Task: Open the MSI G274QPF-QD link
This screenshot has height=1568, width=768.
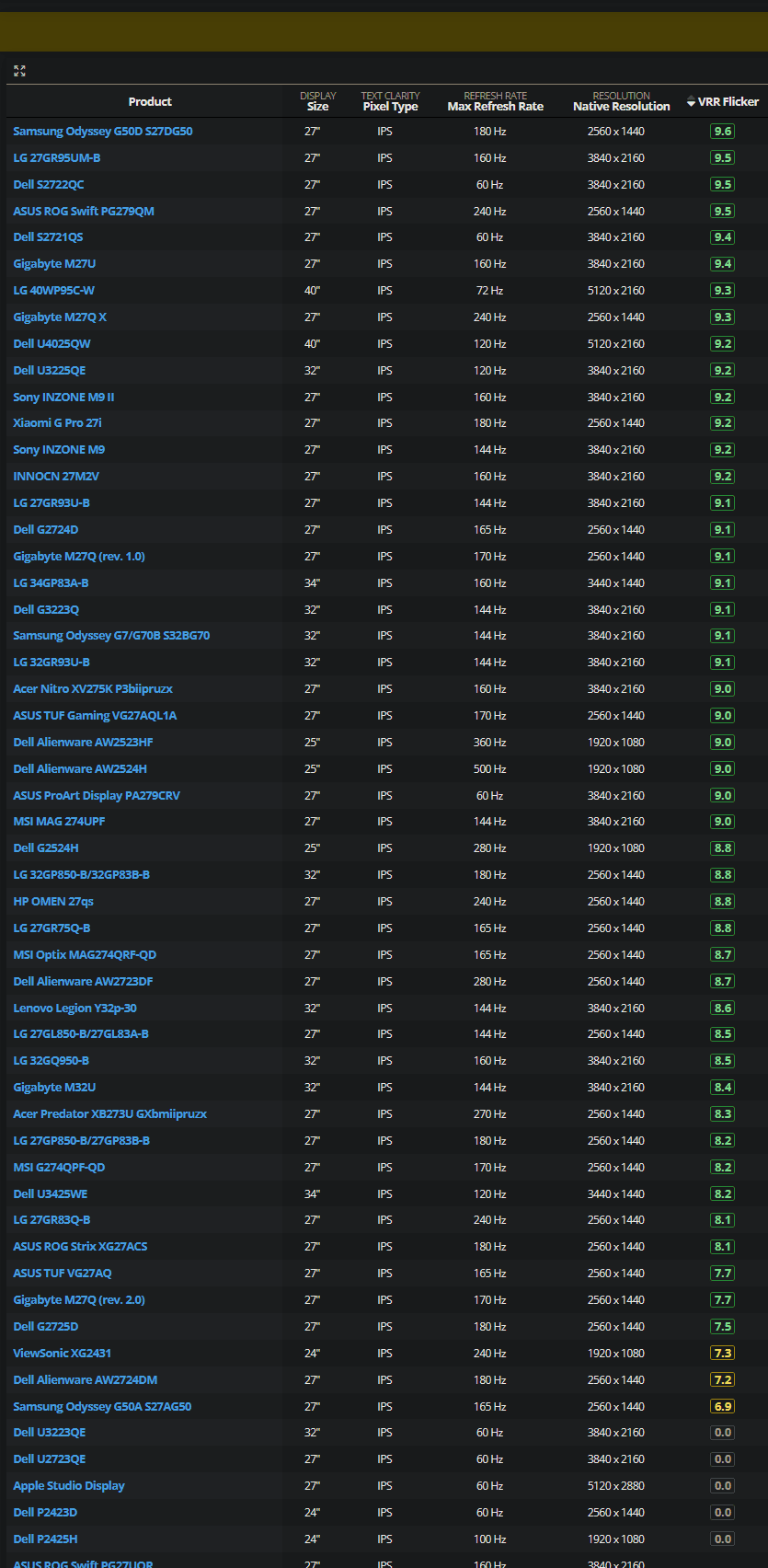Action: (59, 1168)
